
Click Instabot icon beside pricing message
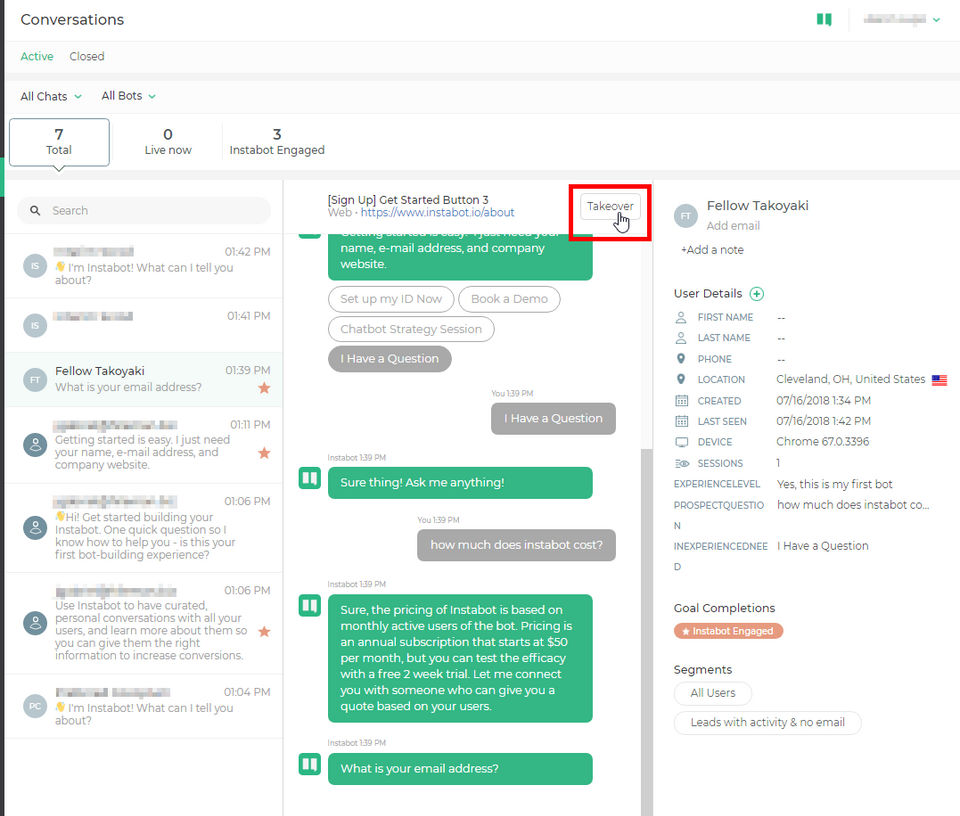coord(310,606)
